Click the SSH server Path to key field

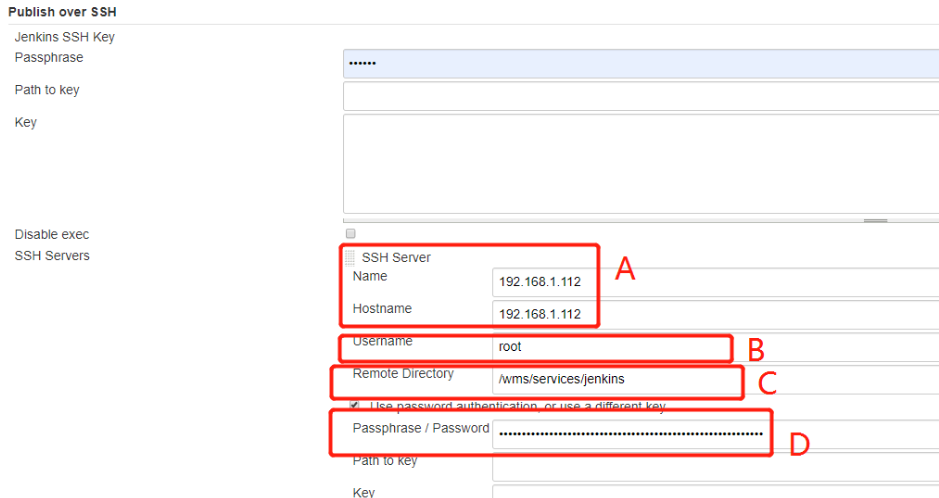click(x=716, y=466)
